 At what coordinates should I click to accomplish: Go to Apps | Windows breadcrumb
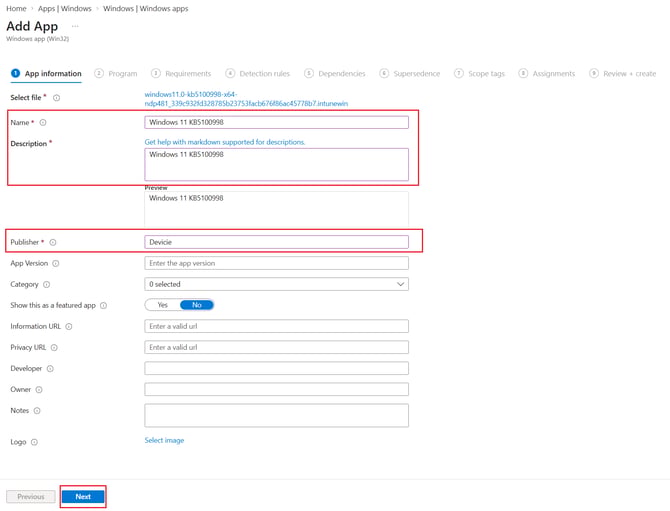65,9
